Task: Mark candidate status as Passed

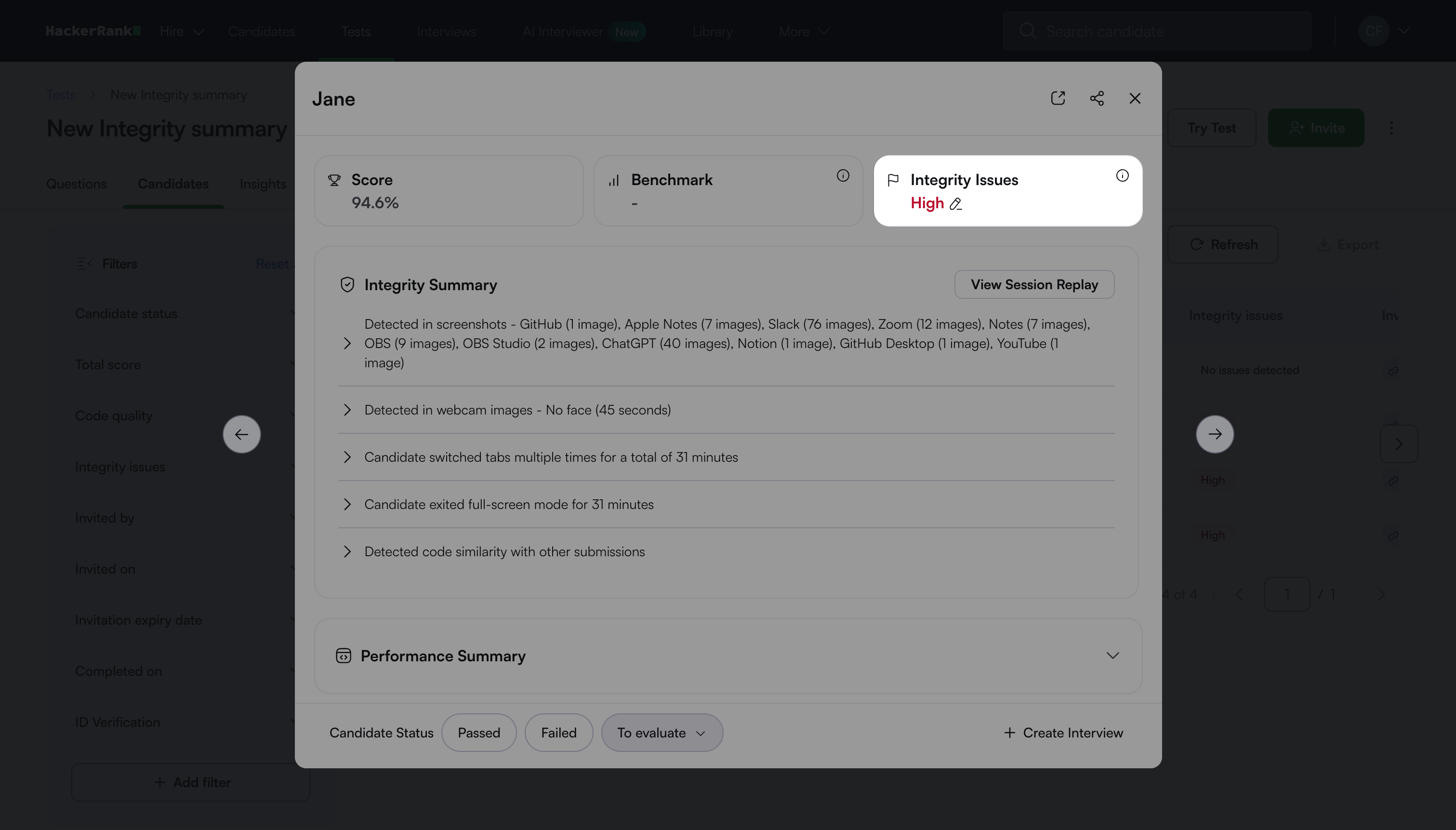Action: pyautogui.click(x=478, y=733)
